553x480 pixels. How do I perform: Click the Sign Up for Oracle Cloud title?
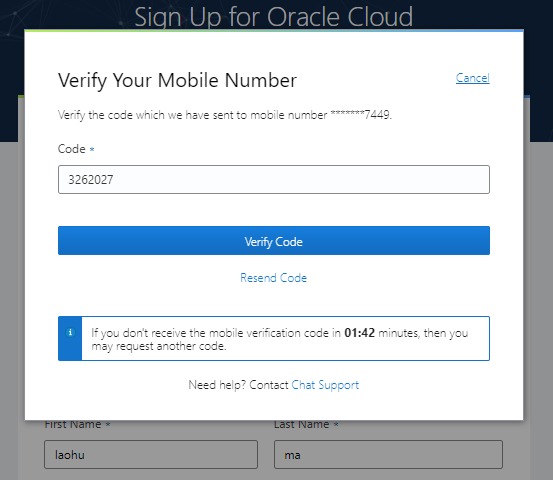pyautogui.click(x=273, y=17)
